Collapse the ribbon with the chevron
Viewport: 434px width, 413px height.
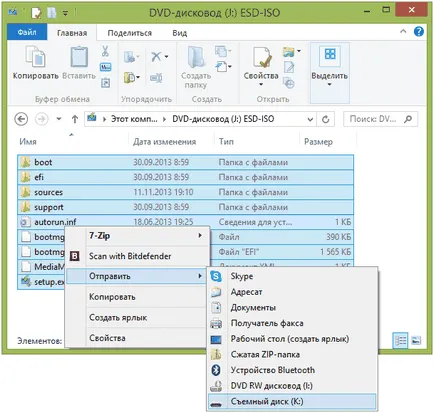(x=403, y=31)
